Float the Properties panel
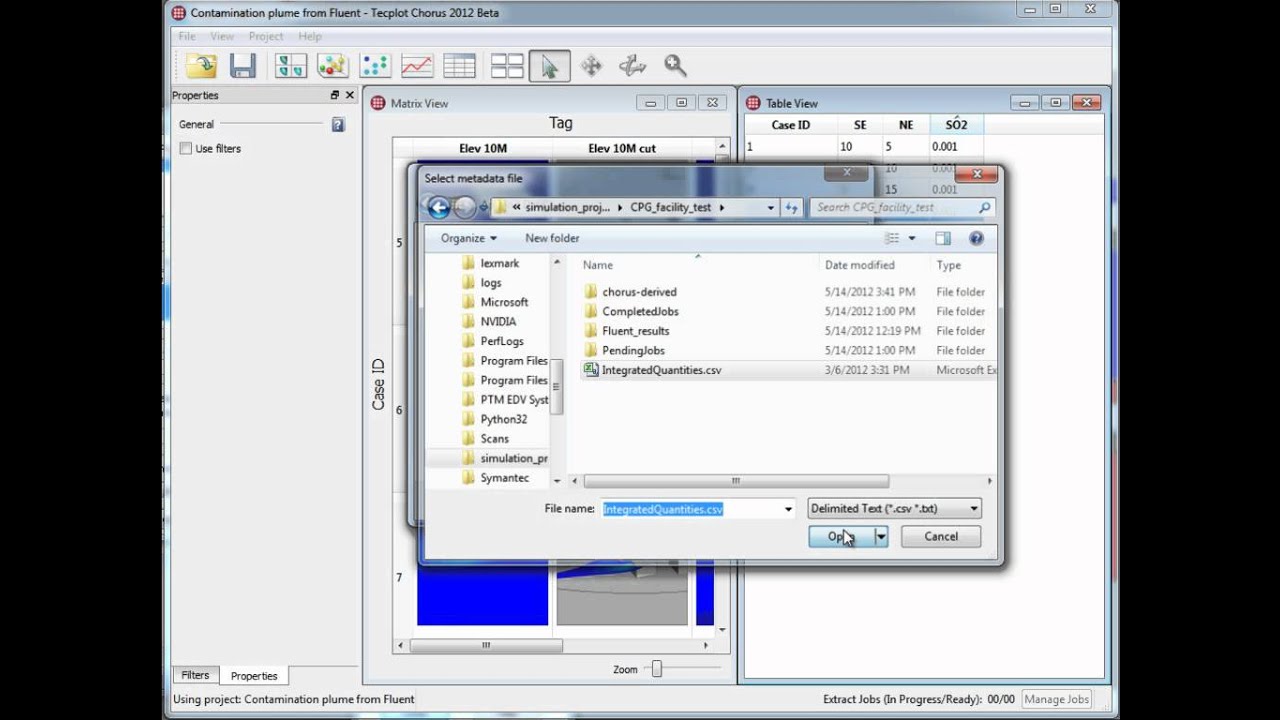This screenshot has height=720, width=1280. [335, 95]
